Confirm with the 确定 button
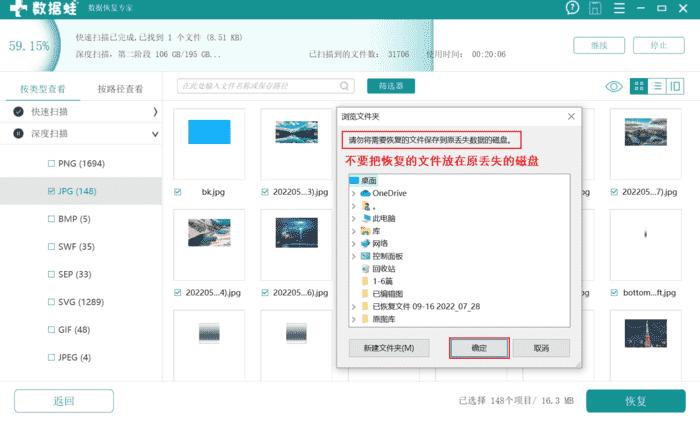 479,348
